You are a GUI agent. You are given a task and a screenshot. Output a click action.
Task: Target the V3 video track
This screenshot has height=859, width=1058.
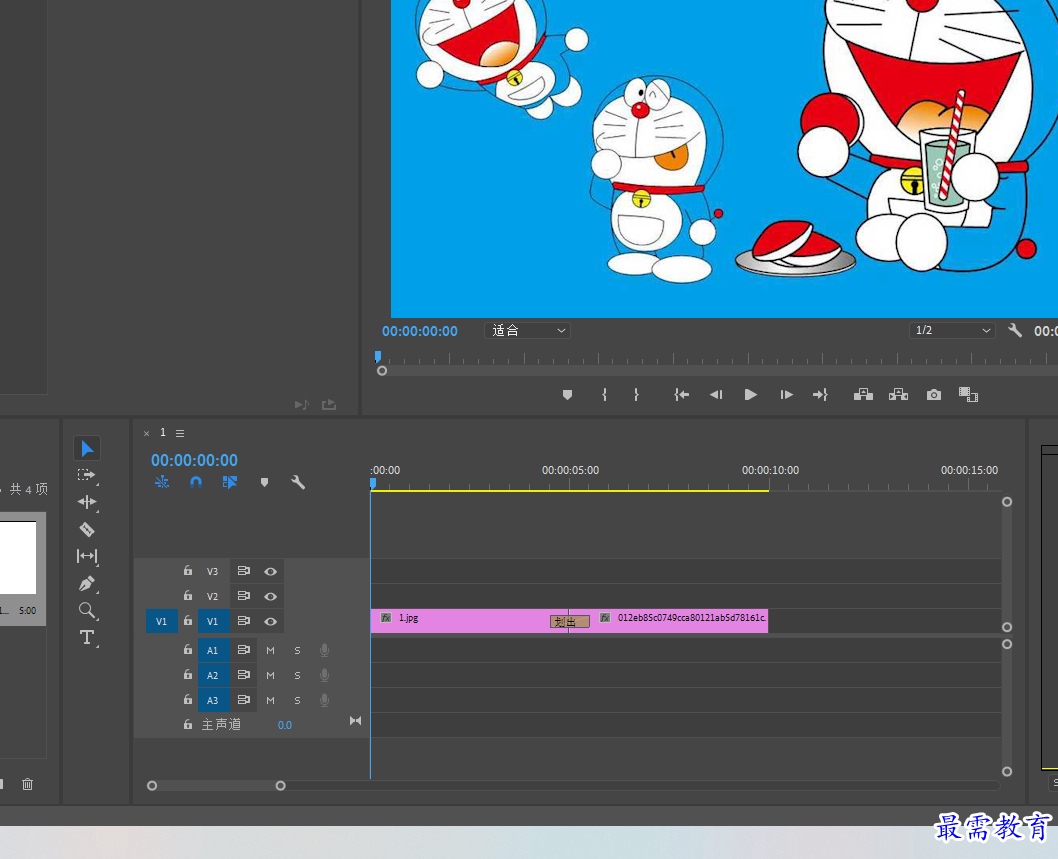pyautogui.click(x=213, y=572)
